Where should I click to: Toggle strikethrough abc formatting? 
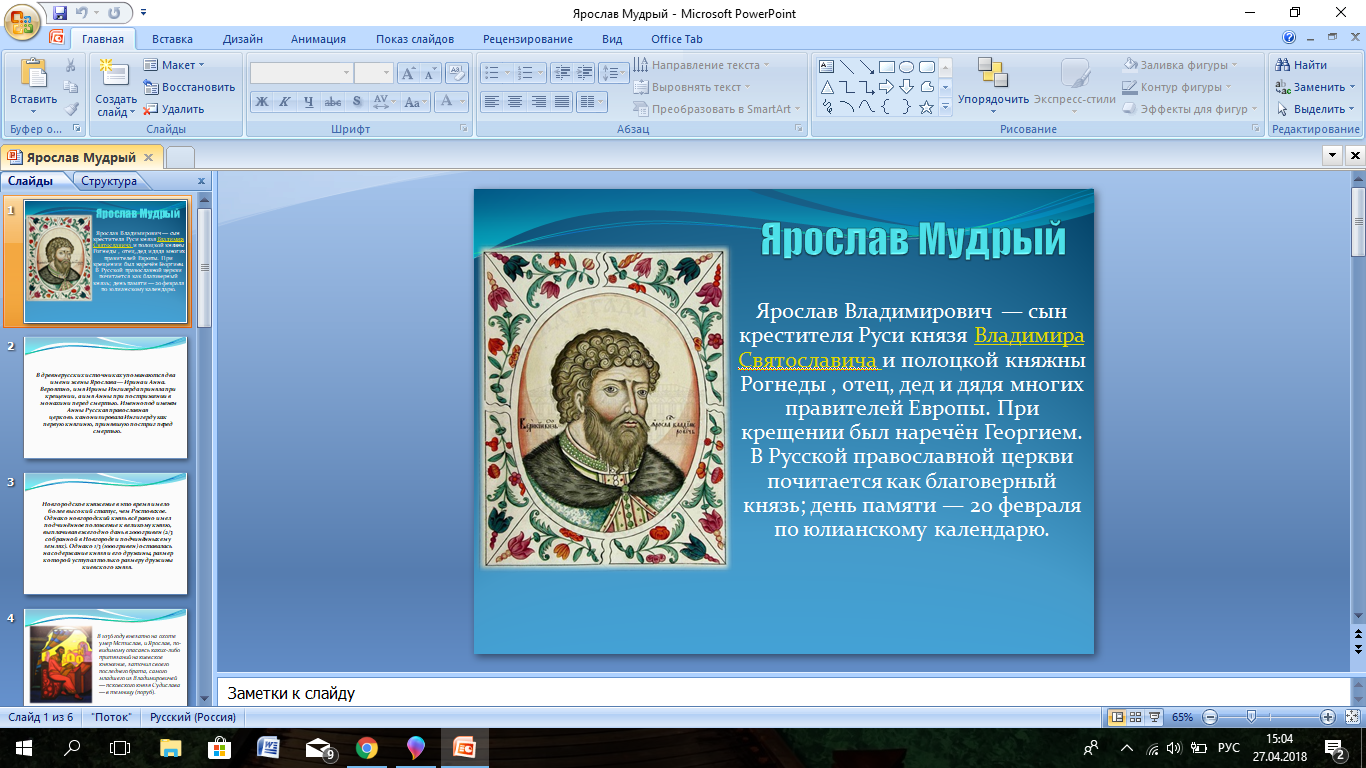click(333, 102)
